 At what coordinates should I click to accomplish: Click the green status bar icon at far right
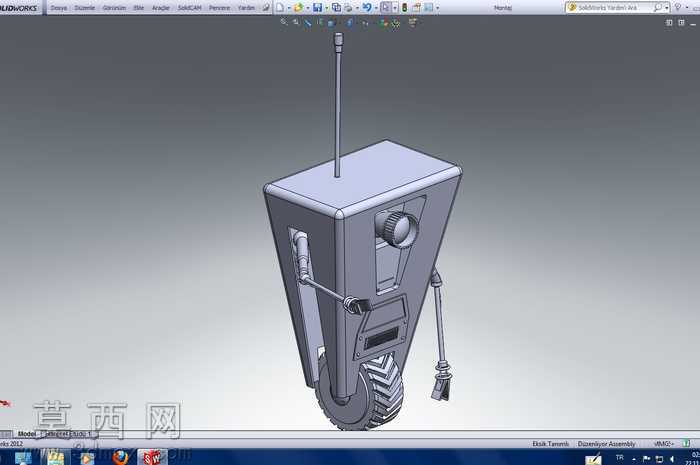click(x=686, y=444)
